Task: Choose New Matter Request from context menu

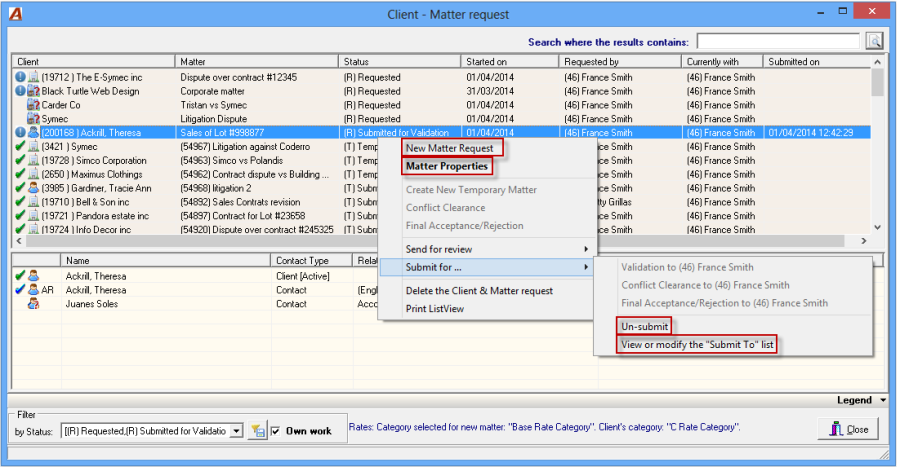Action: pyautogui.click(x=449, y=148)
